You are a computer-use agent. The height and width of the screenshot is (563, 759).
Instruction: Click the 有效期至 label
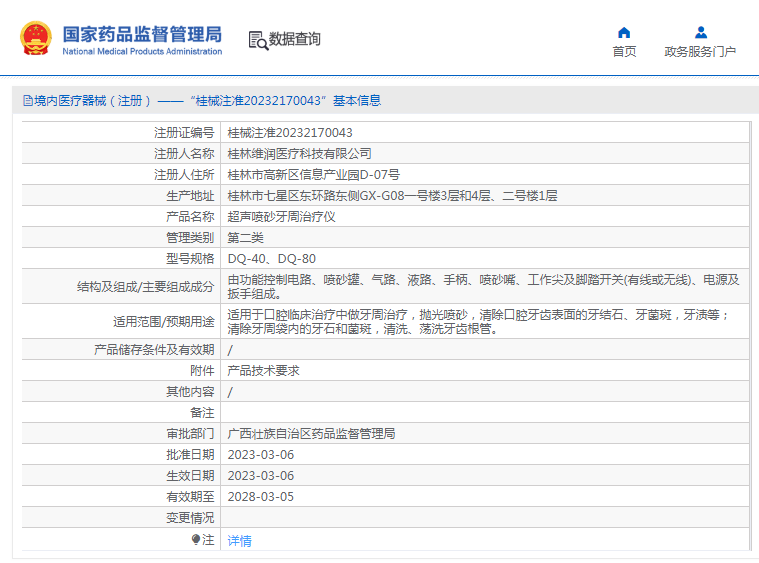(190, 497)
